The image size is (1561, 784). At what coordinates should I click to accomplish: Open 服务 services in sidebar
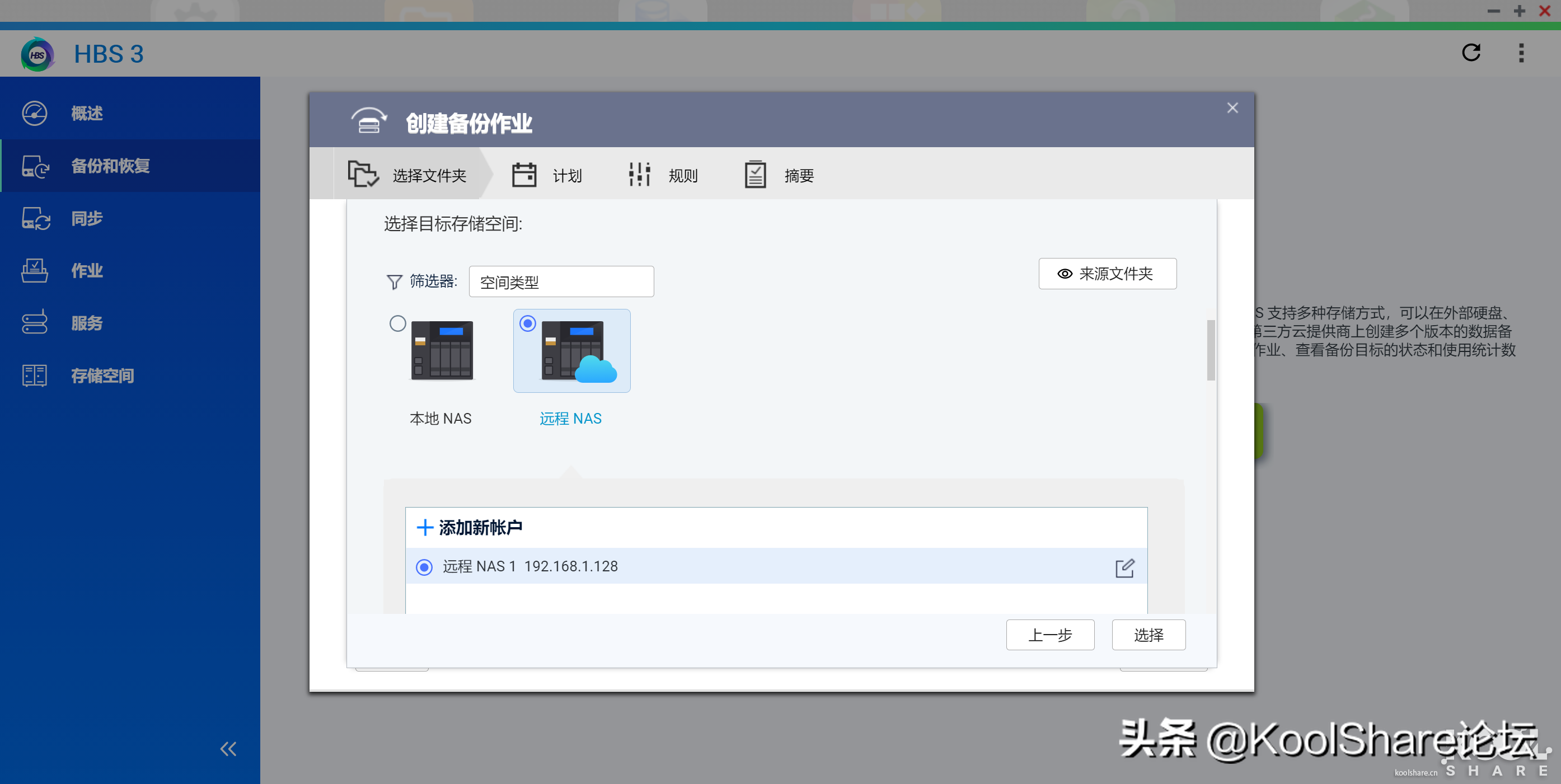(x=87, y=323)
